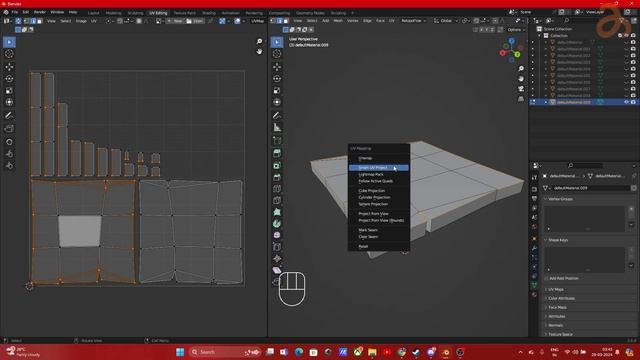Screen dimensions: 640x360
Task: Select defaultMaterial.003 in outliner
Action: [x=573, y=62]
